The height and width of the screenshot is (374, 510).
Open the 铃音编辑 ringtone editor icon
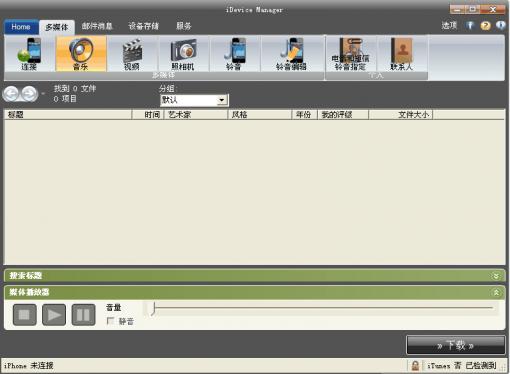(x=292, y=53)
